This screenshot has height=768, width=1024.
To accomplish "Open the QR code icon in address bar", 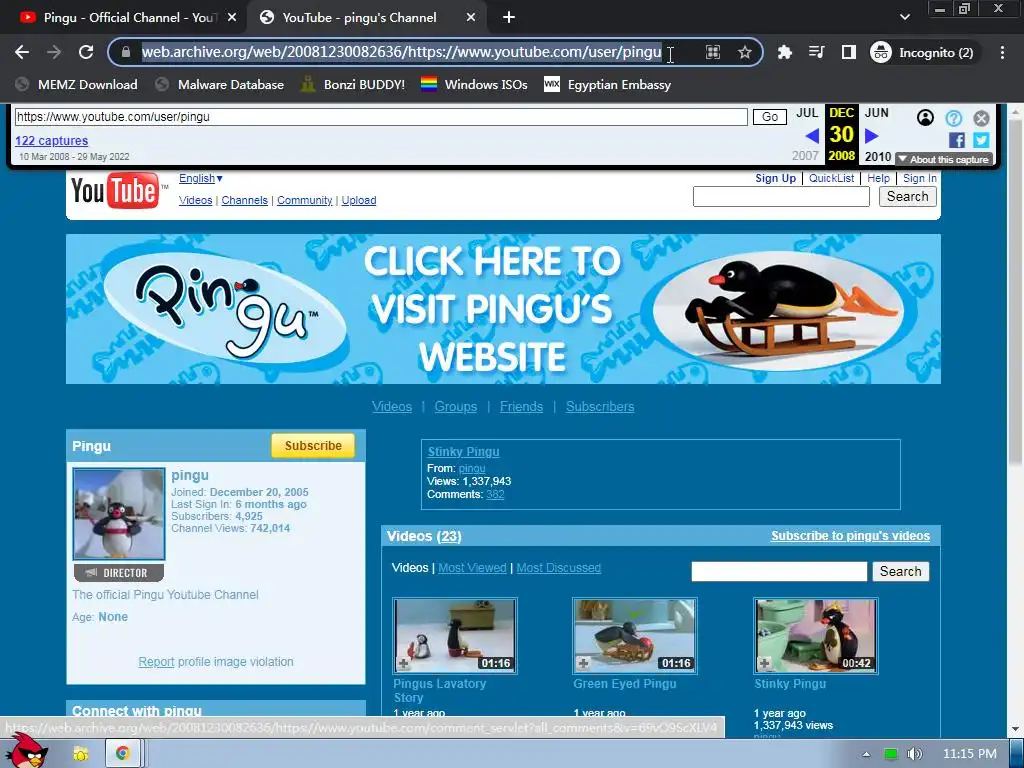I will (713, 52).
